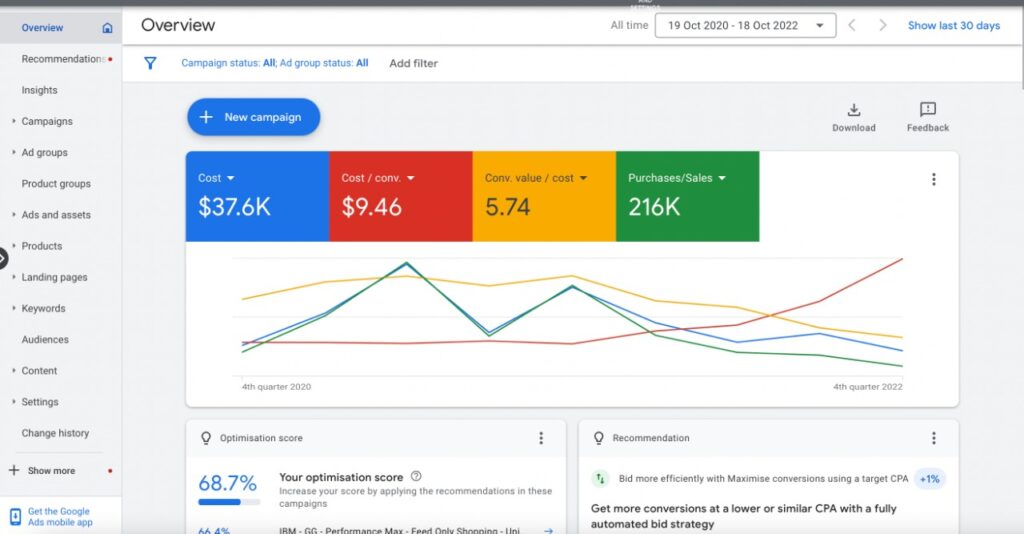Open Insights in the sidebar
The image size is (1024, 534).
click(40, 90)
